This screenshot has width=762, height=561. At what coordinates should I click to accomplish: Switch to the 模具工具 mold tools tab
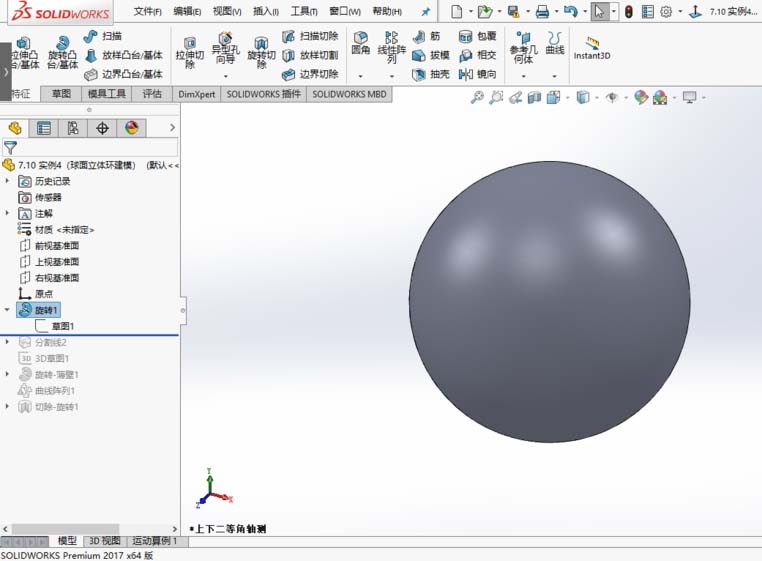[x=106, y=94]
